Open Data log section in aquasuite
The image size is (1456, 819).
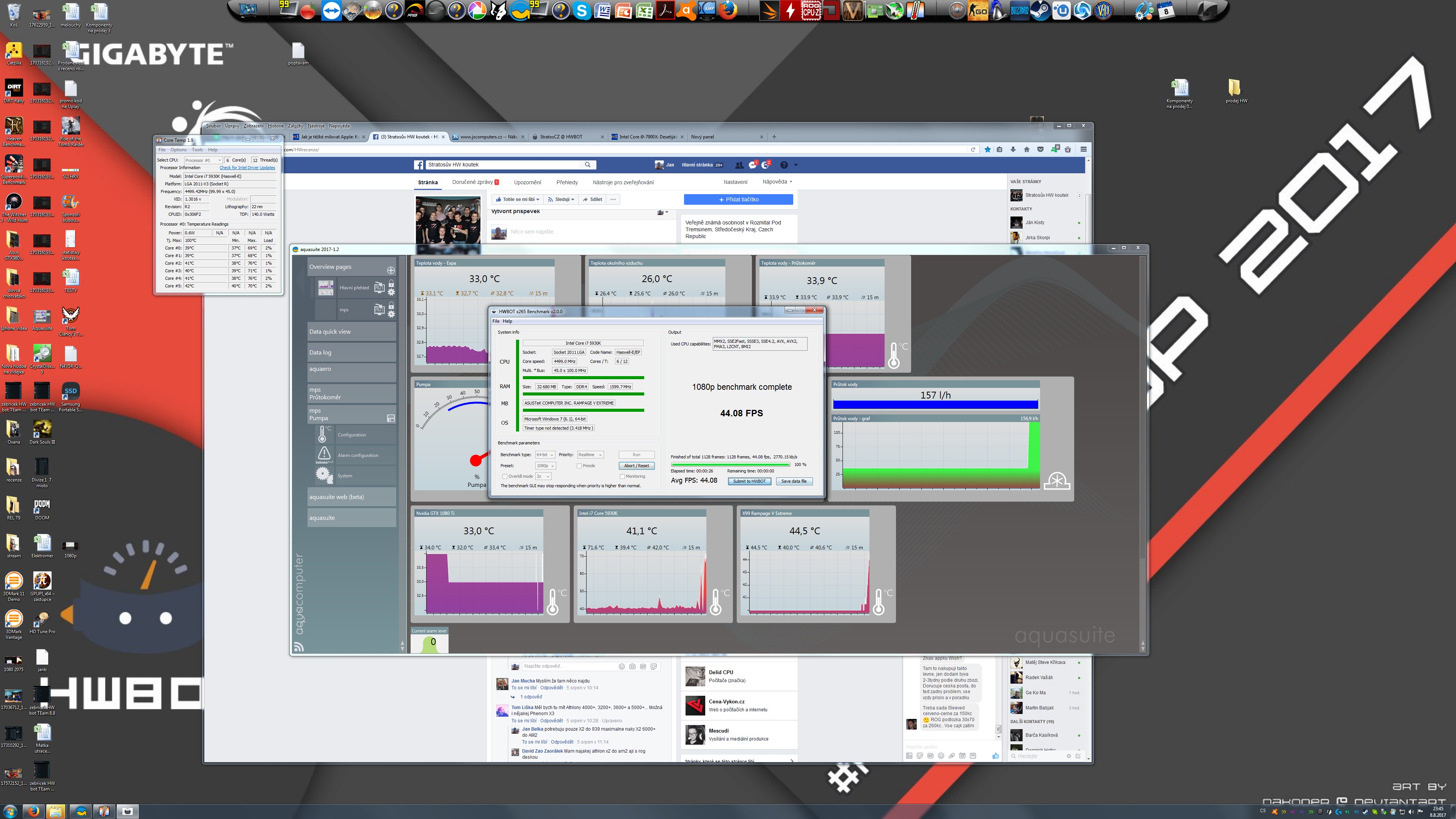tap(351, 353)
